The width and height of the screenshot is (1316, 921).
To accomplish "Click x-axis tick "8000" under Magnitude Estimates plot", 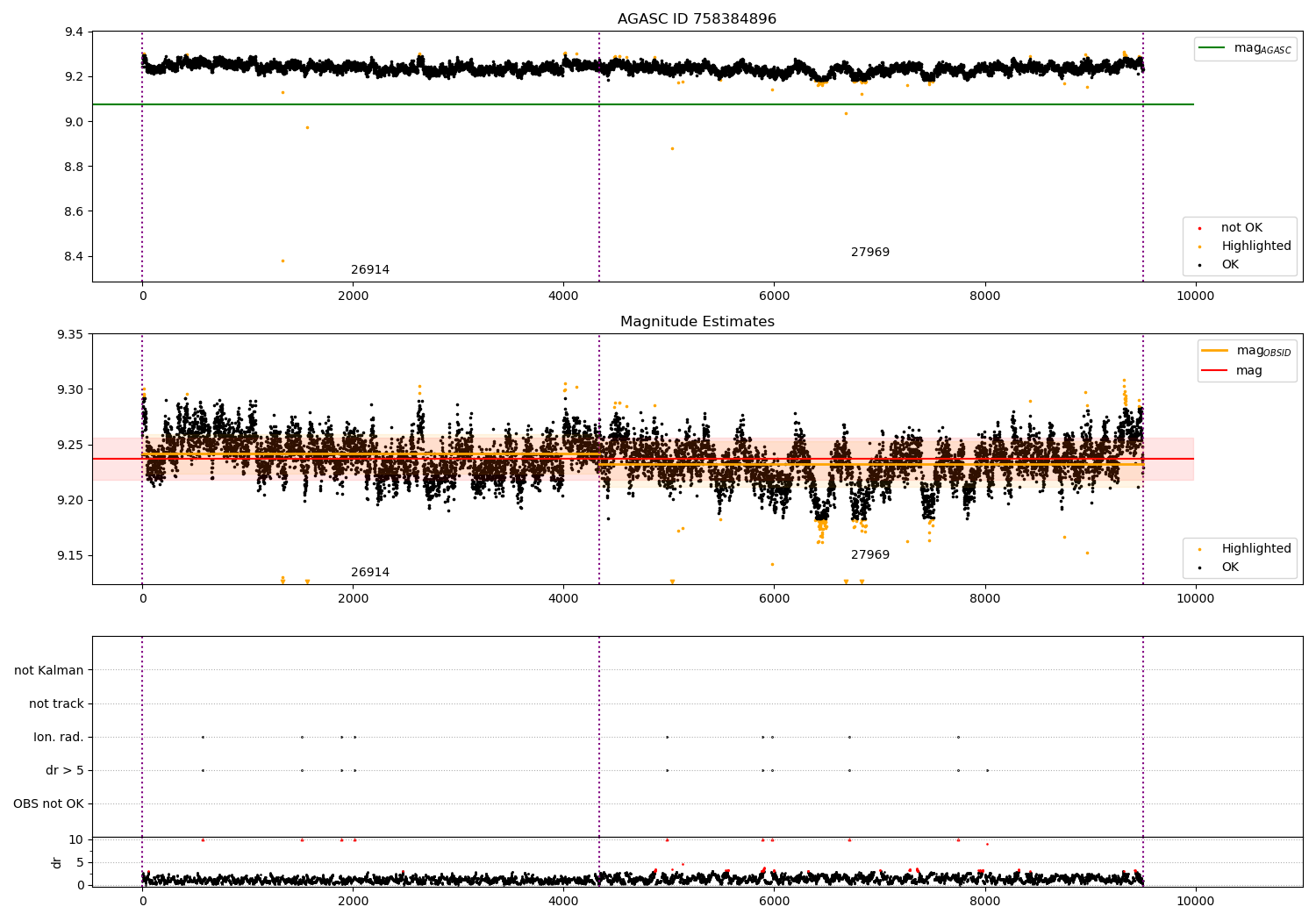I will [x=984, y=599].
